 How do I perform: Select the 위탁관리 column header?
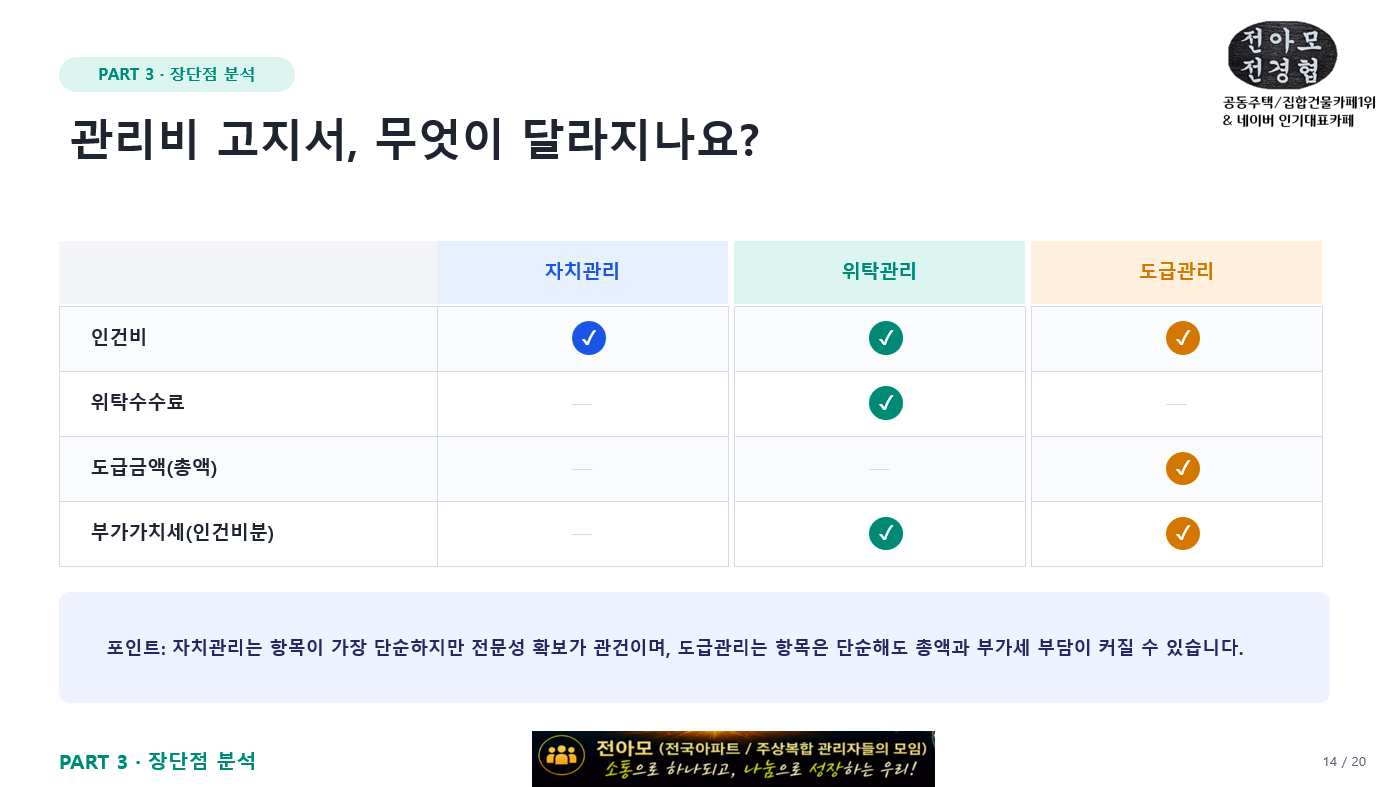[x=879, y=272]
